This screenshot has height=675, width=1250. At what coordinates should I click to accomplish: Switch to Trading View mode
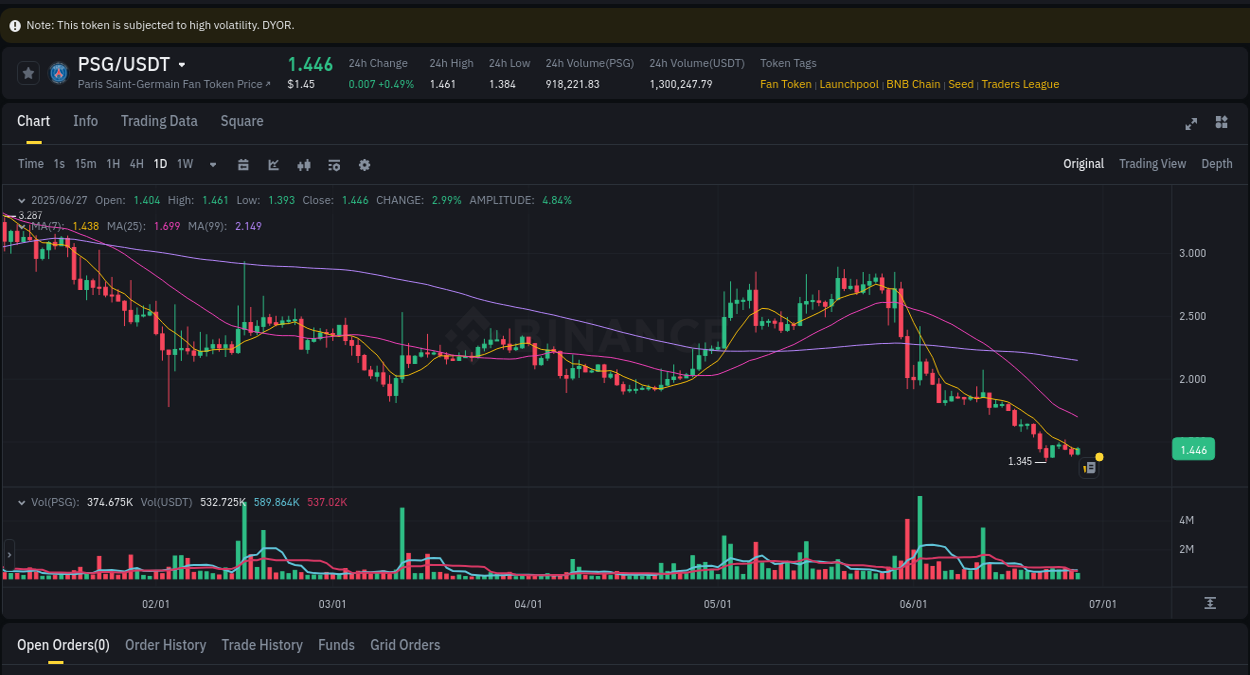pyautogui.click(x=1152, y=163)
